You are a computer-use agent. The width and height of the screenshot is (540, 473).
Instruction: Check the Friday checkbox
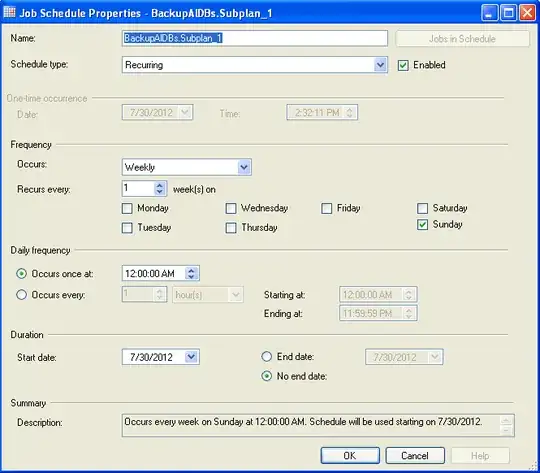coord(326,208)
